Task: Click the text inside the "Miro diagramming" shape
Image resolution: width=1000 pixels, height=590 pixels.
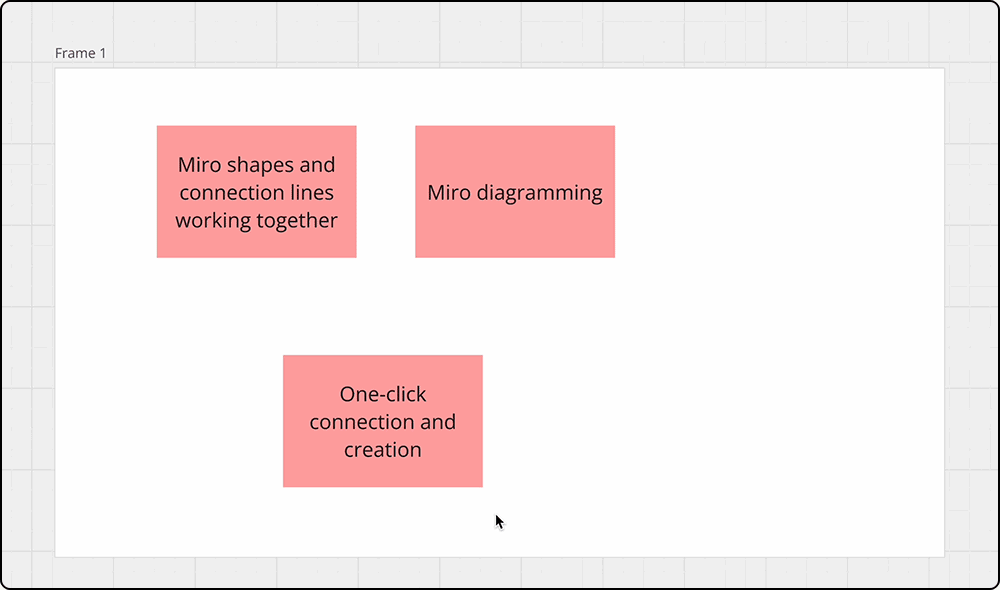Action: click(515, 192)
